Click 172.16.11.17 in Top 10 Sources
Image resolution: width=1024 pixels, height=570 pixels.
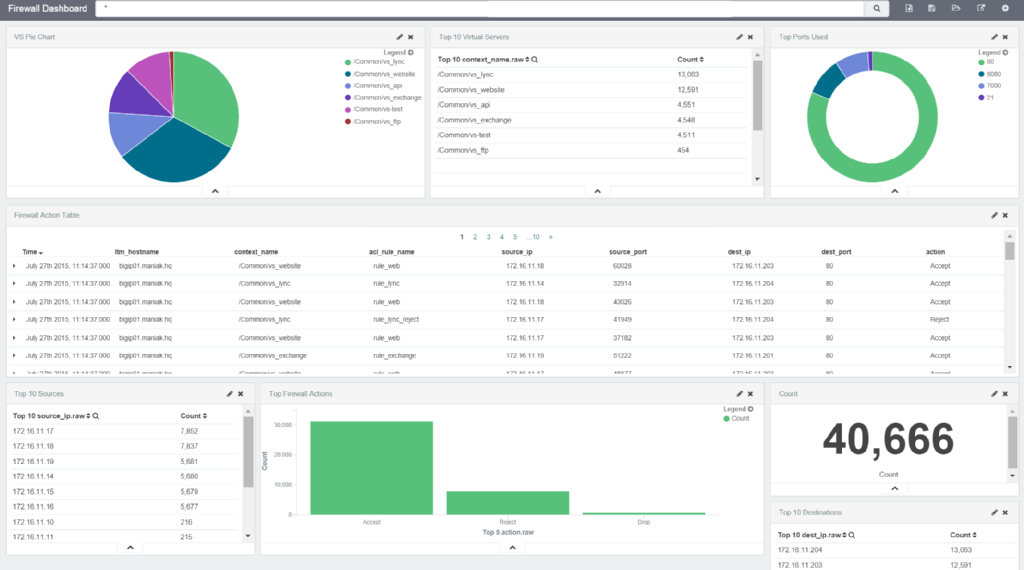coord(33,431)
